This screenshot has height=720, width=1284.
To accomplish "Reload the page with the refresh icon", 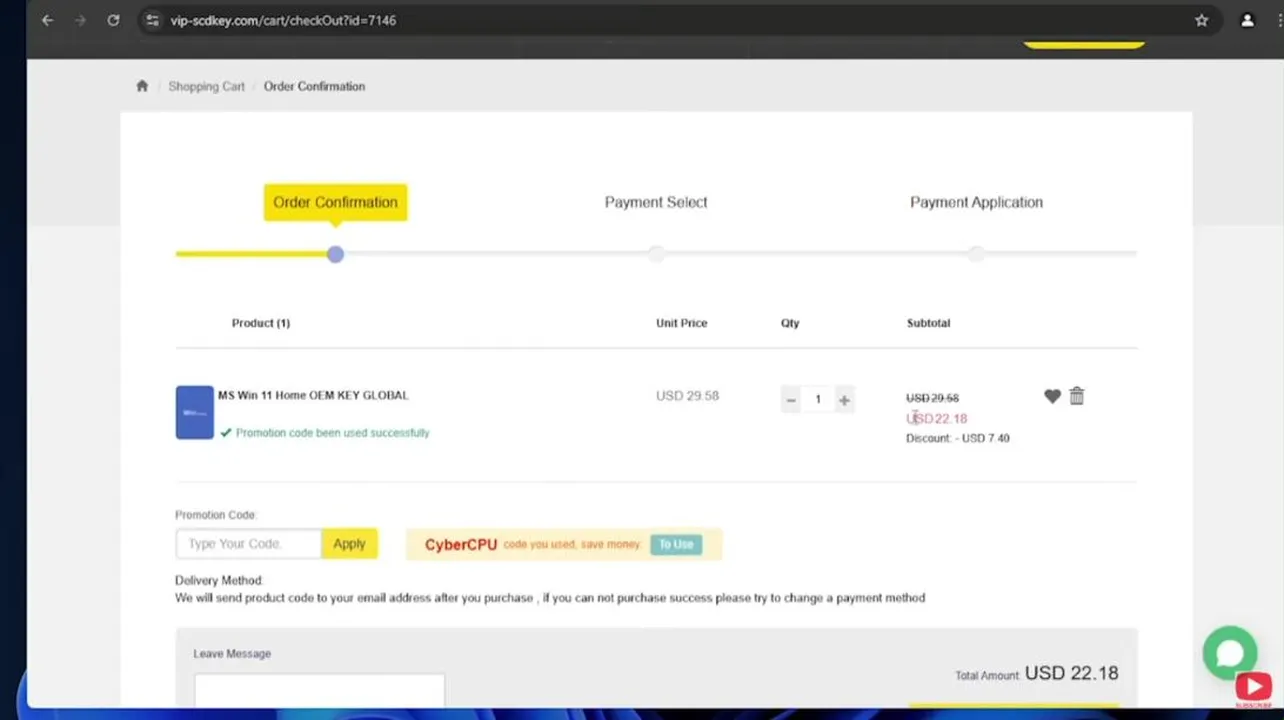I will click(x=113, y=20).
